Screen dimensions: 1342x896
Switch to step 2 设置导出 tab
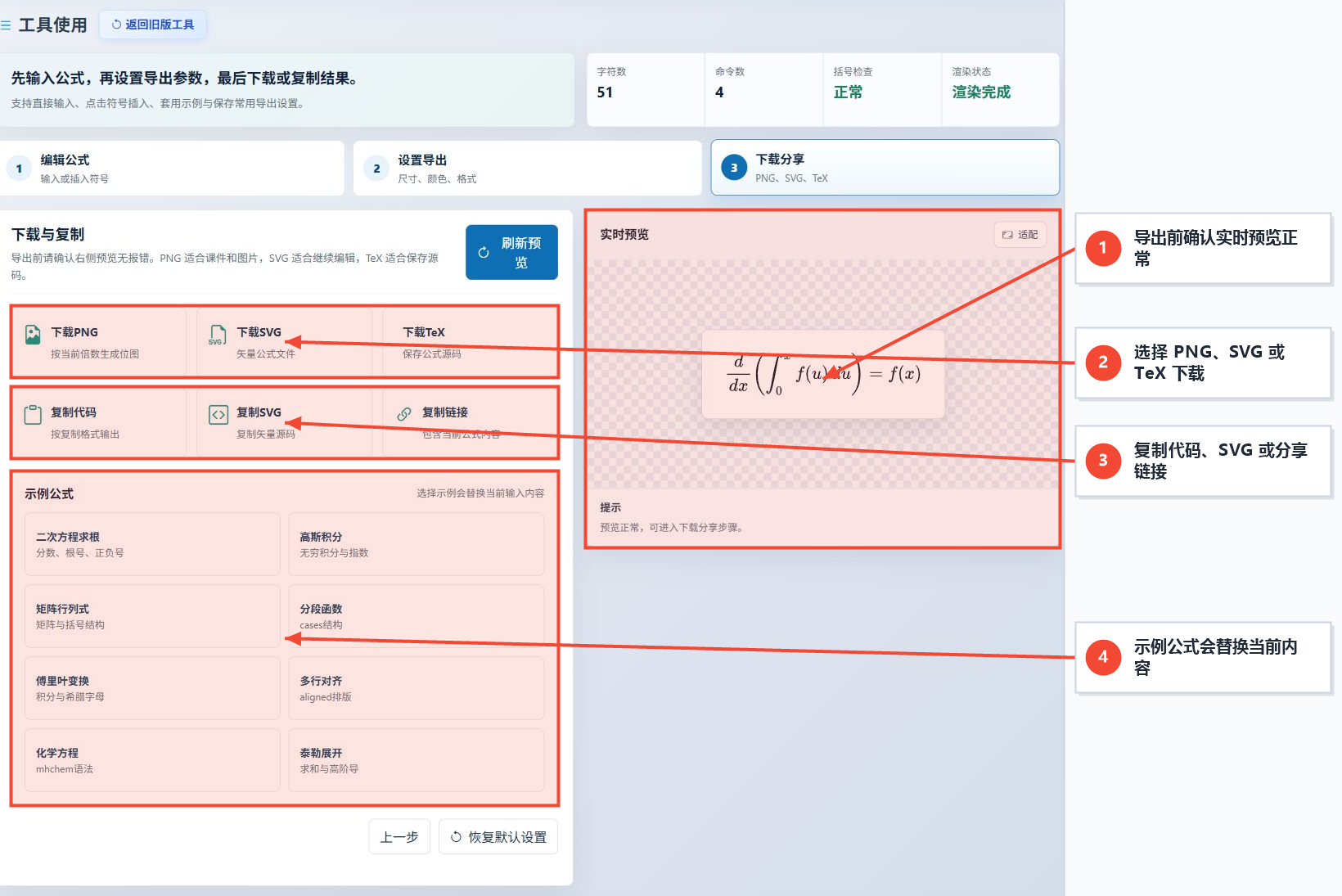point(528,169)
